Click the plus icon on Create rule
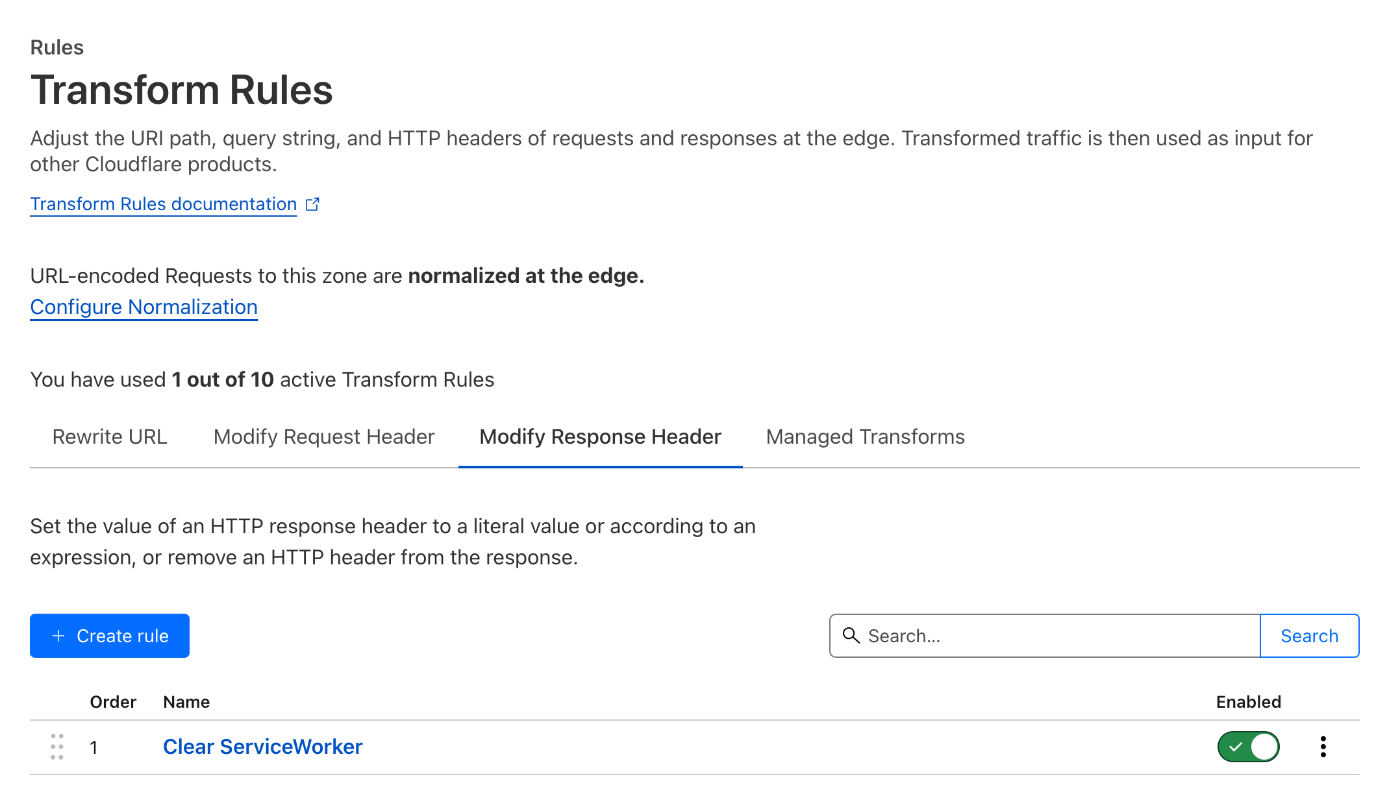This screenshot has height=807, width=1400. click(x=58, y=636)
